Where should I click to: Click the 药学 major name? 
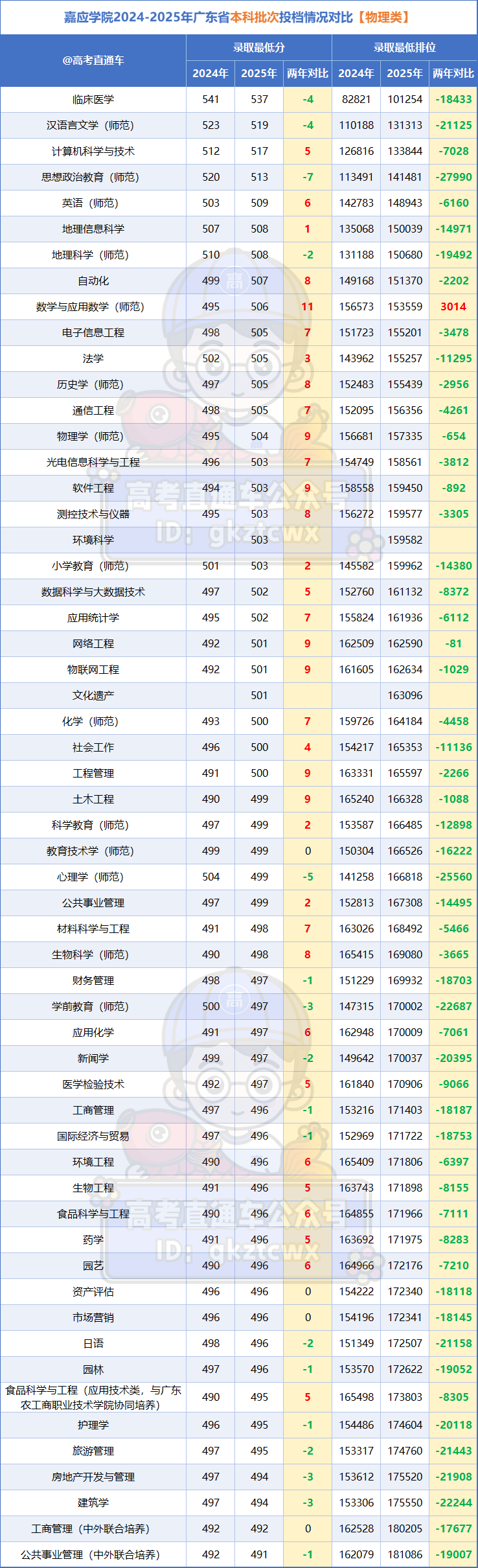coord(93,1239)
